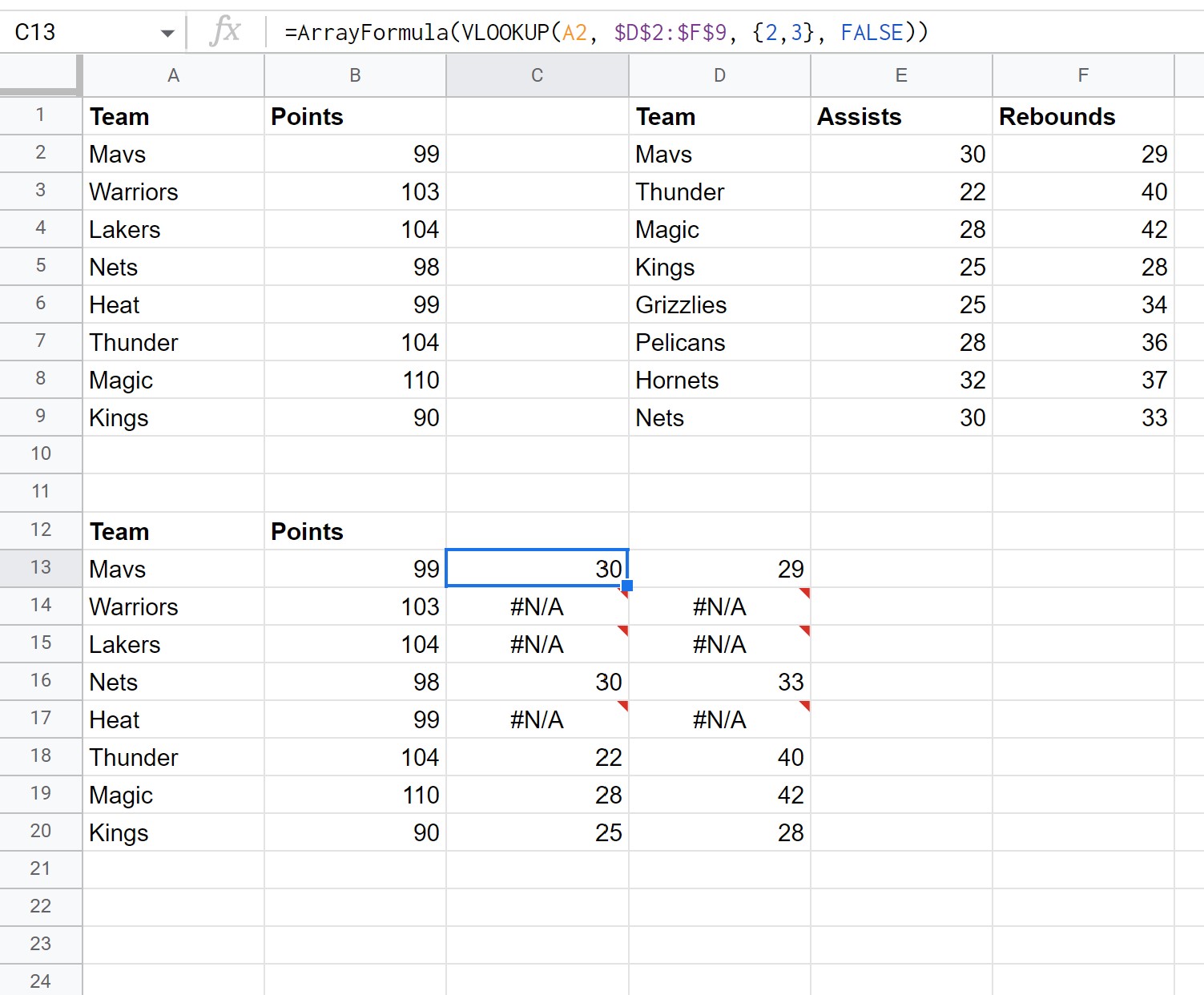Select row 20 header
1204x995 pixels.
click(40, 832)
